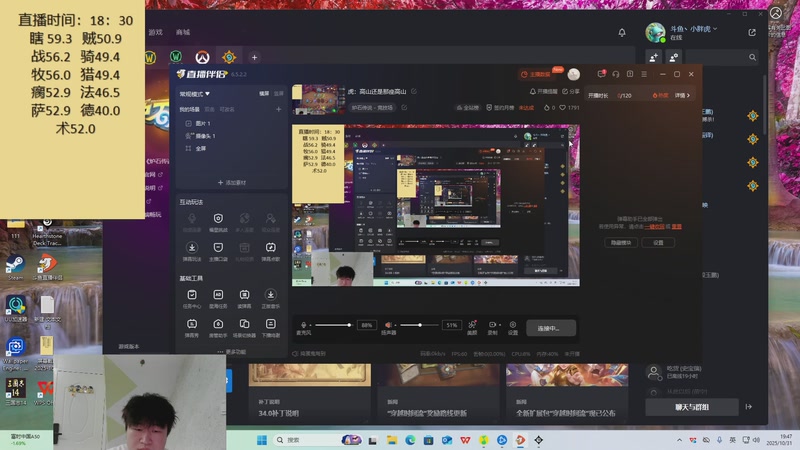This screenshot has width=800, height=450.
Task: Click the shield icon in 互动玩法 section
Action: [218, 218]
